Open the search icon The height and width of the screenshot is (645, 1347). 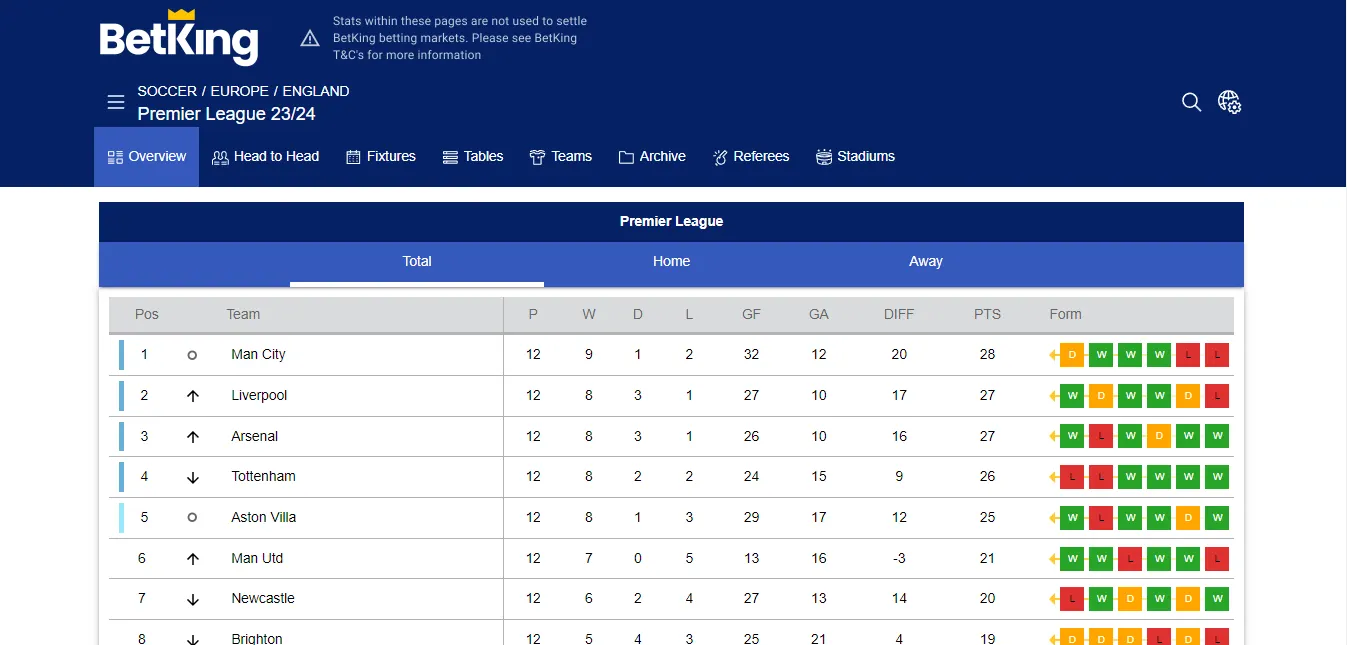point(1191,102)
